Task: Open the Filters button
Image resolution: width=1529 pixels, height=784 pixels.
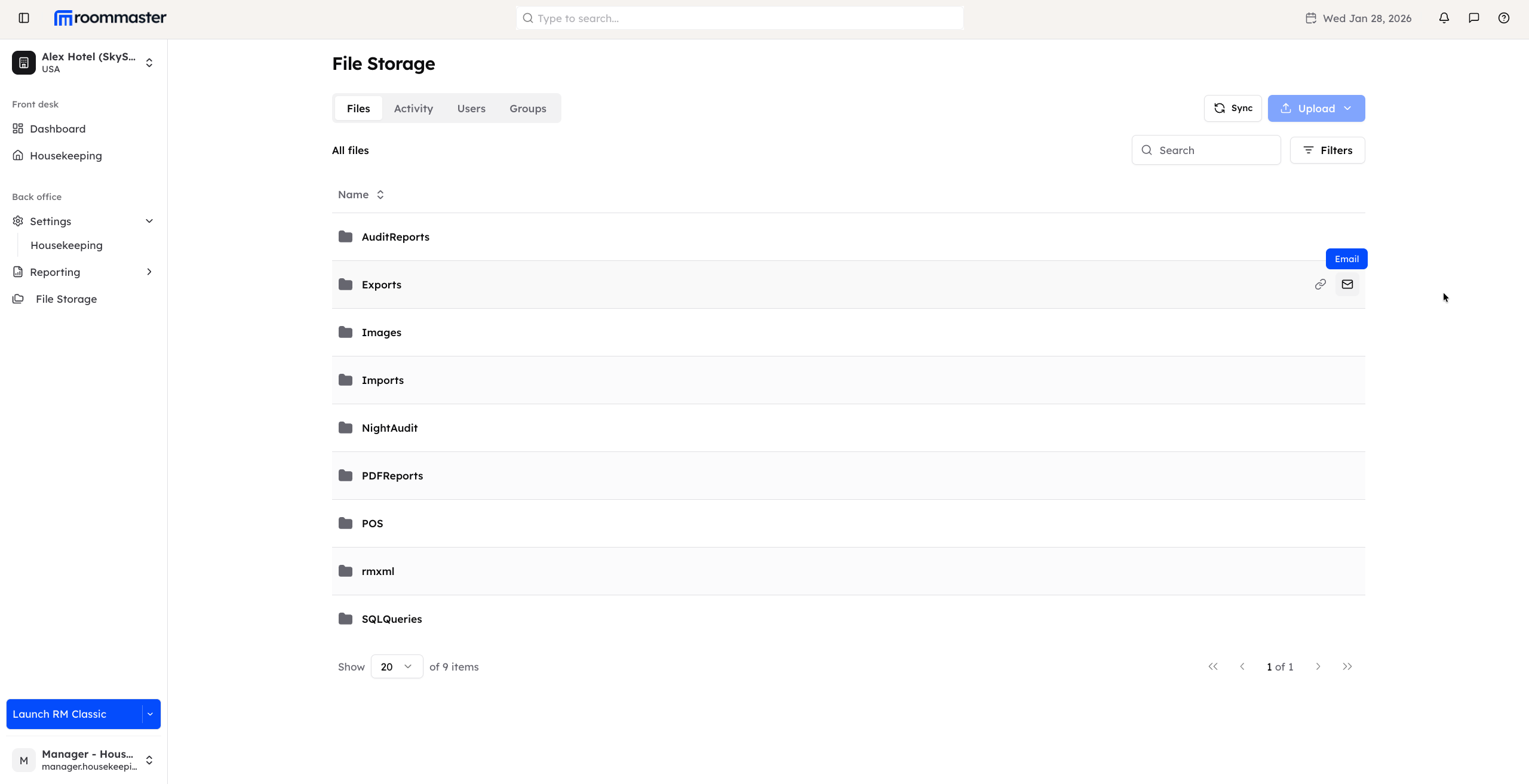Action: tap(1327, 150)
